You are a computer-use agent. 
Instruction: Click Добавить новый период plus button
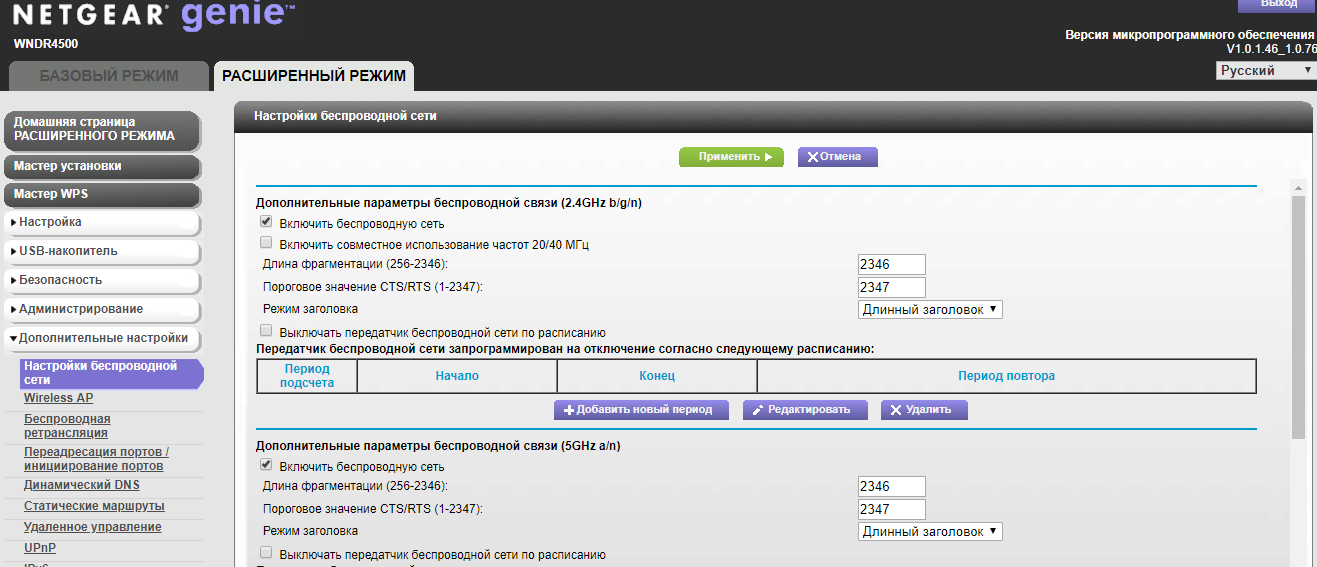[640, 410]
